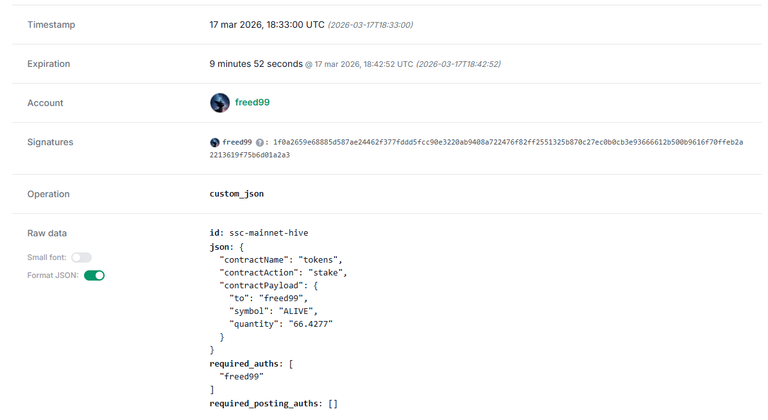The width and height of the screenshot is (768, 420).
Task: Click freed99 name in Signatures row
Action: click(x=237, y=143)
